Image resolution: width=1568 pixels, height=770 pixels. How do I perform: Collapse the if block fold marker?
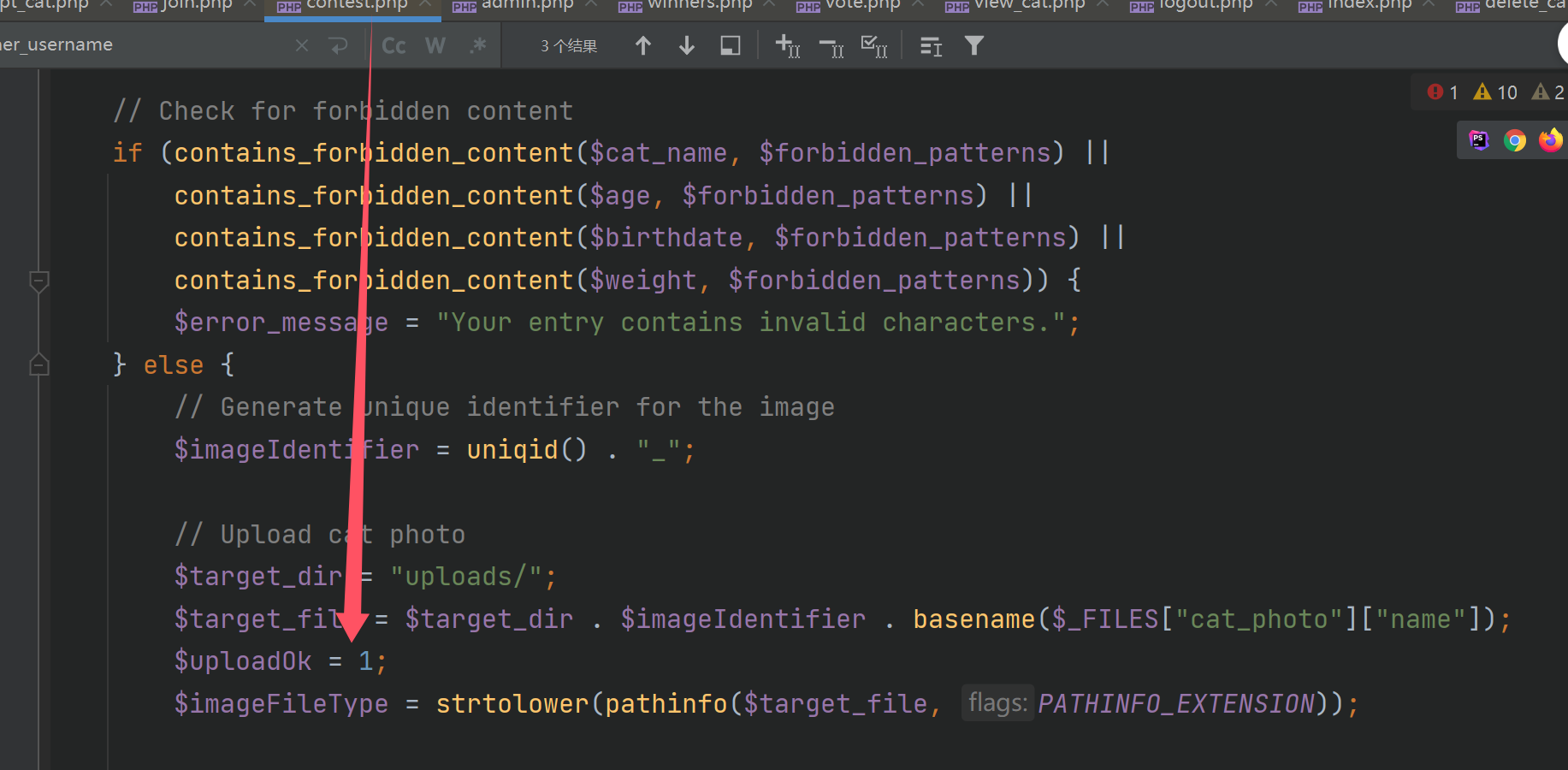click(x=38, y=281)
